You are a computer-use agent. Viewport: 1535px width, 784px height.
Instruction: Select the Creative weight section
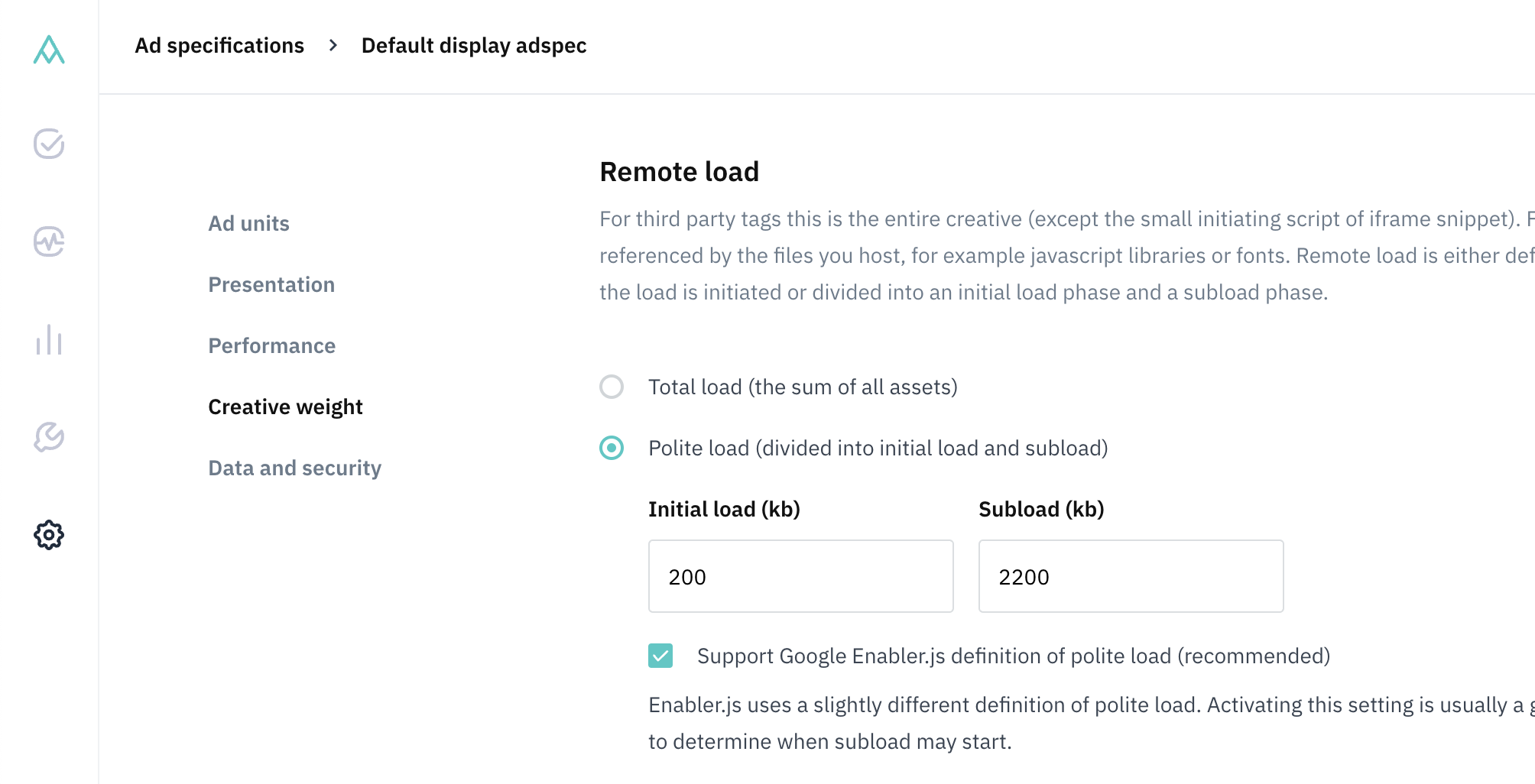coord(285,407)
